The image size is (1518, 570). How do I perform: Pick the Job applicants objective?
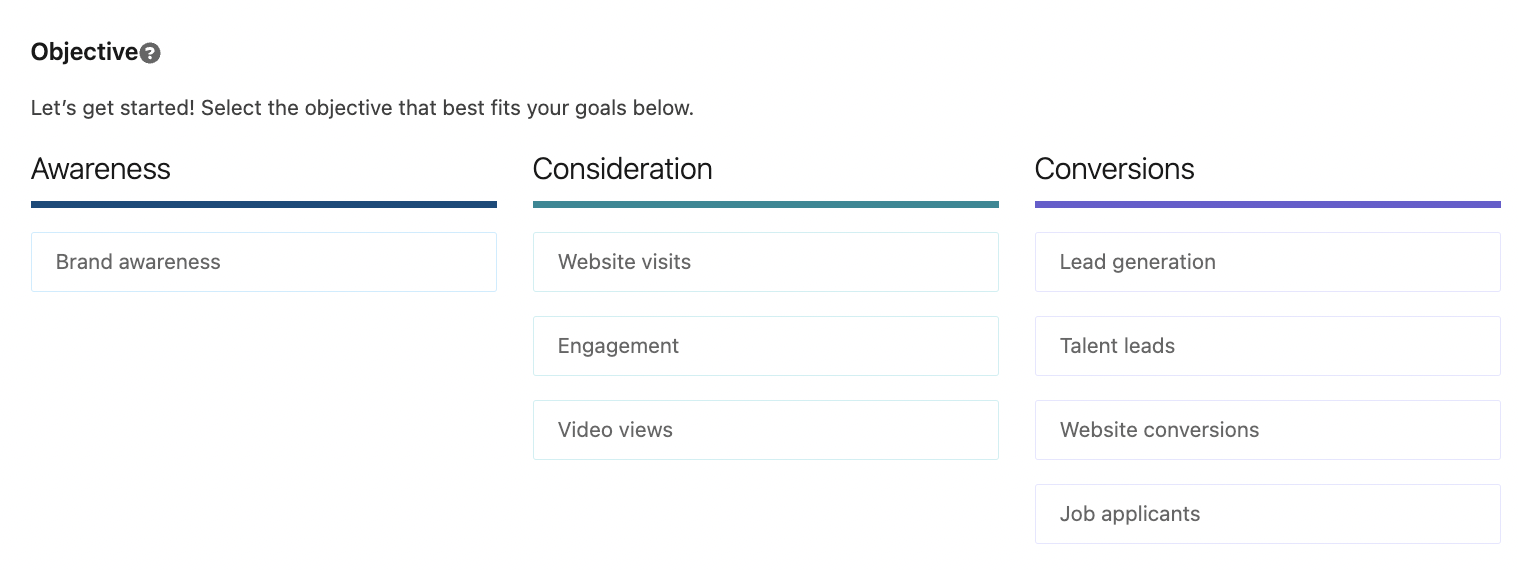1267,514
